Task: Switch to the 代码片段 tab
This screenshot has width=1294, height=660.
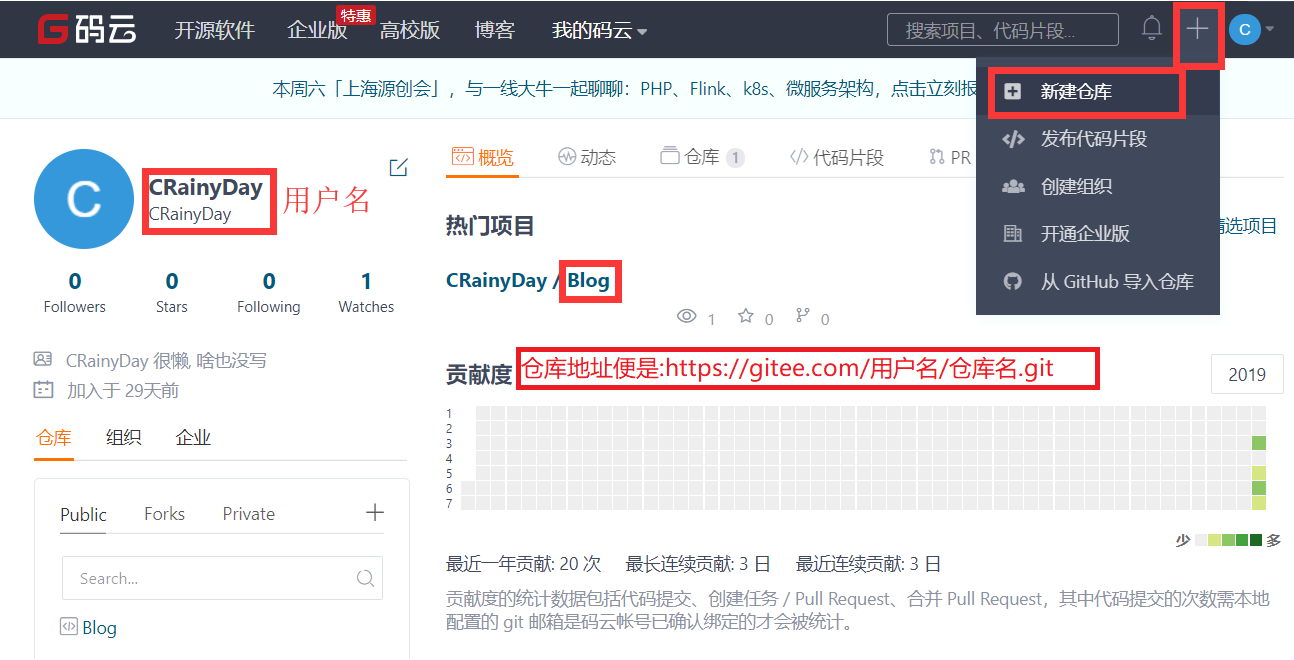Action: (x=837, y=157)
